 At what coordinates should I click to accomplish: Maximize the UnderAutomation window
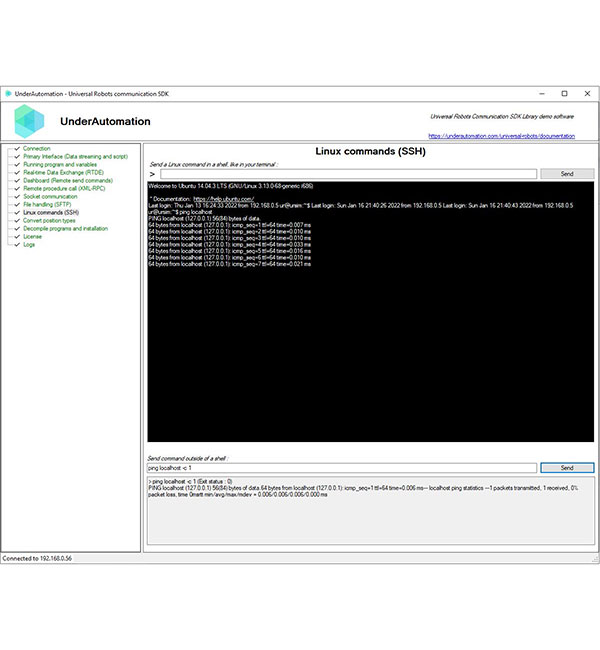(x=564, y=94)
